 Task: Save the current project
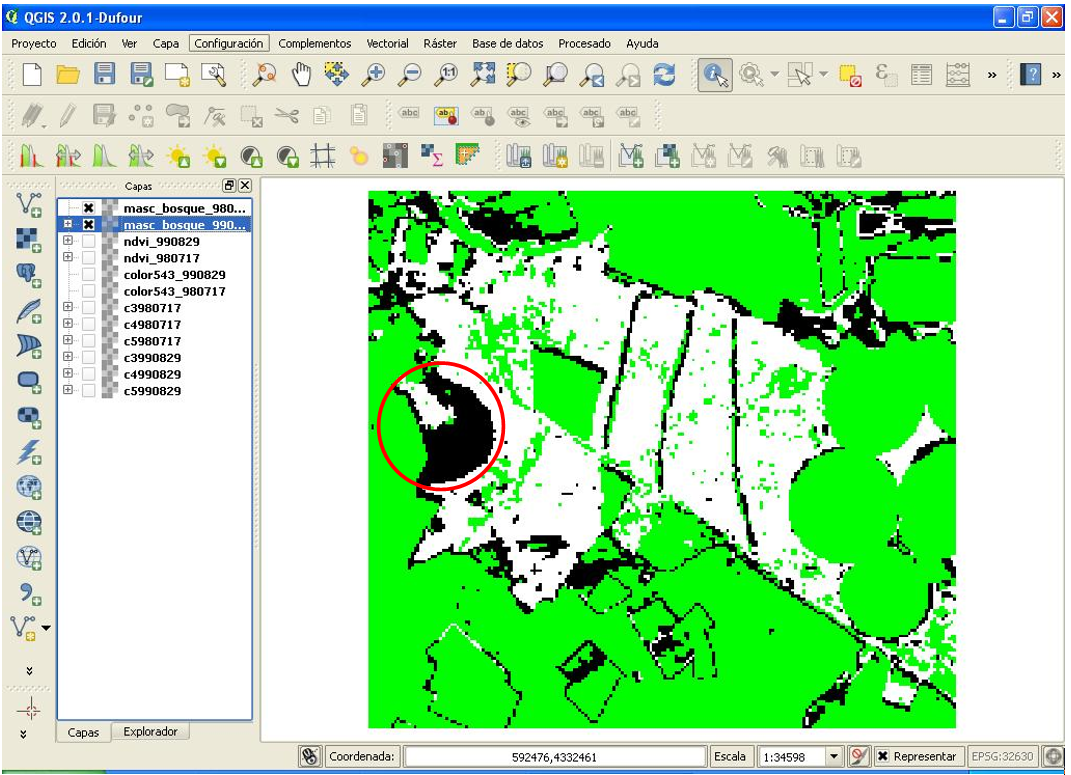pyautogui.click(x=105, y=74)
